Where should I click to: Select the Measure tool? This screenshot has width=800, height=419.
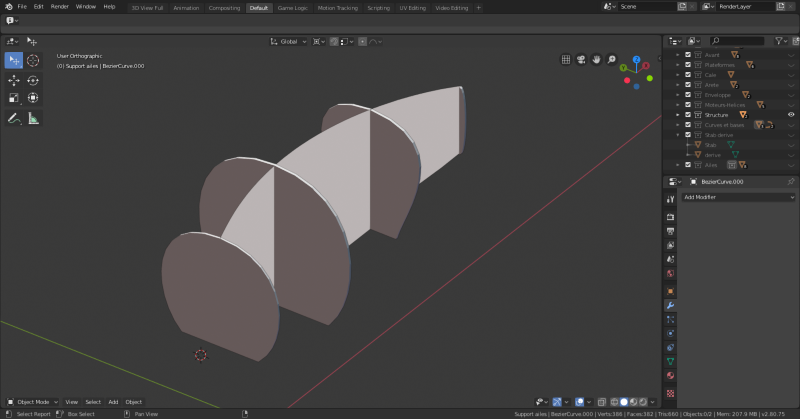tap(33, 118)
